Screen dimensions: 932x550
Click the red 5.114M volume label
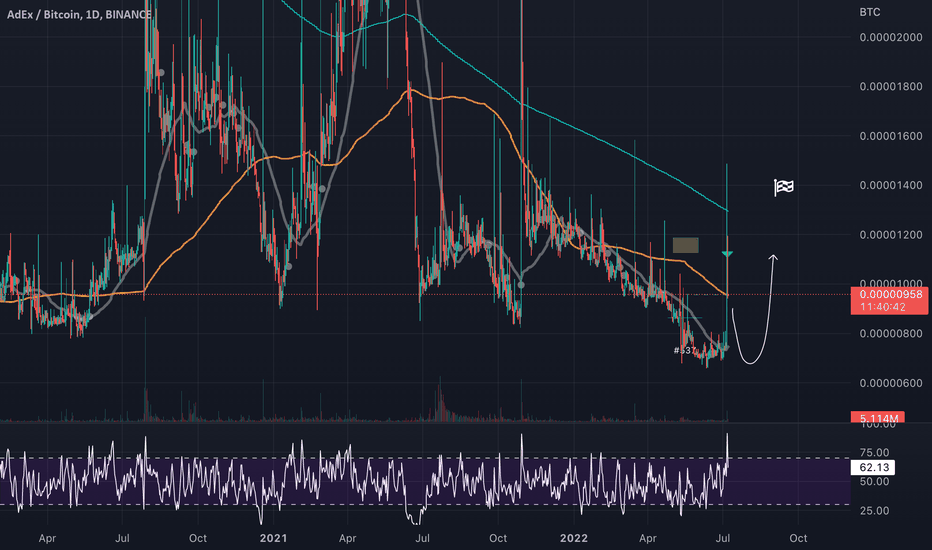878,418
